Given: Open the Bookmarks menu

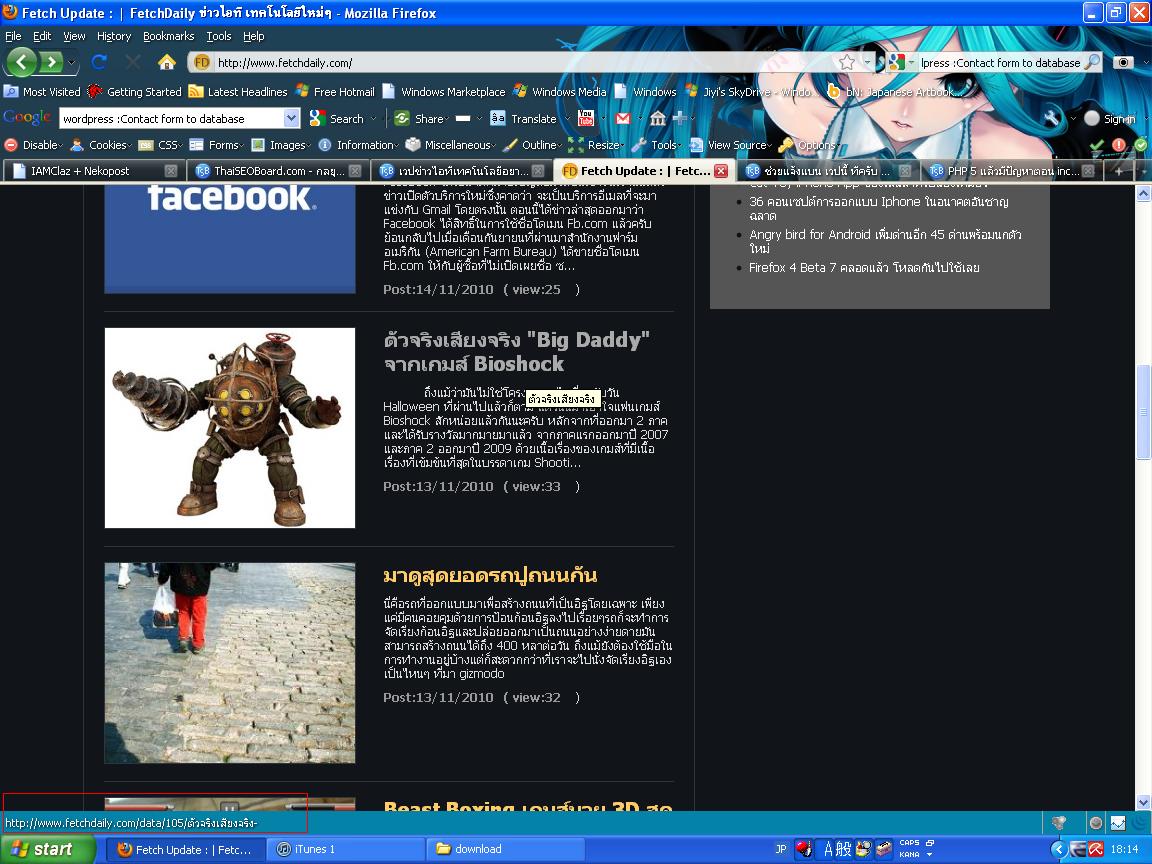Looking at the screenshot, I should coord(168,36).
